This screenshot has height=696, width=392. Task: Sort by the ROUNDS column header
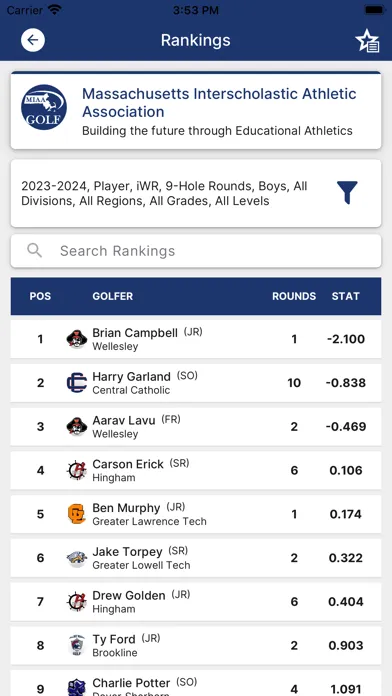(294, 296)
